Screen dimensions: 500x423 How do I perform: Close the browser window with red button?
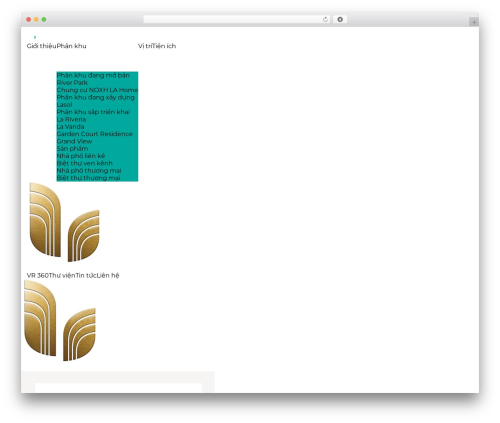(29, 20)
